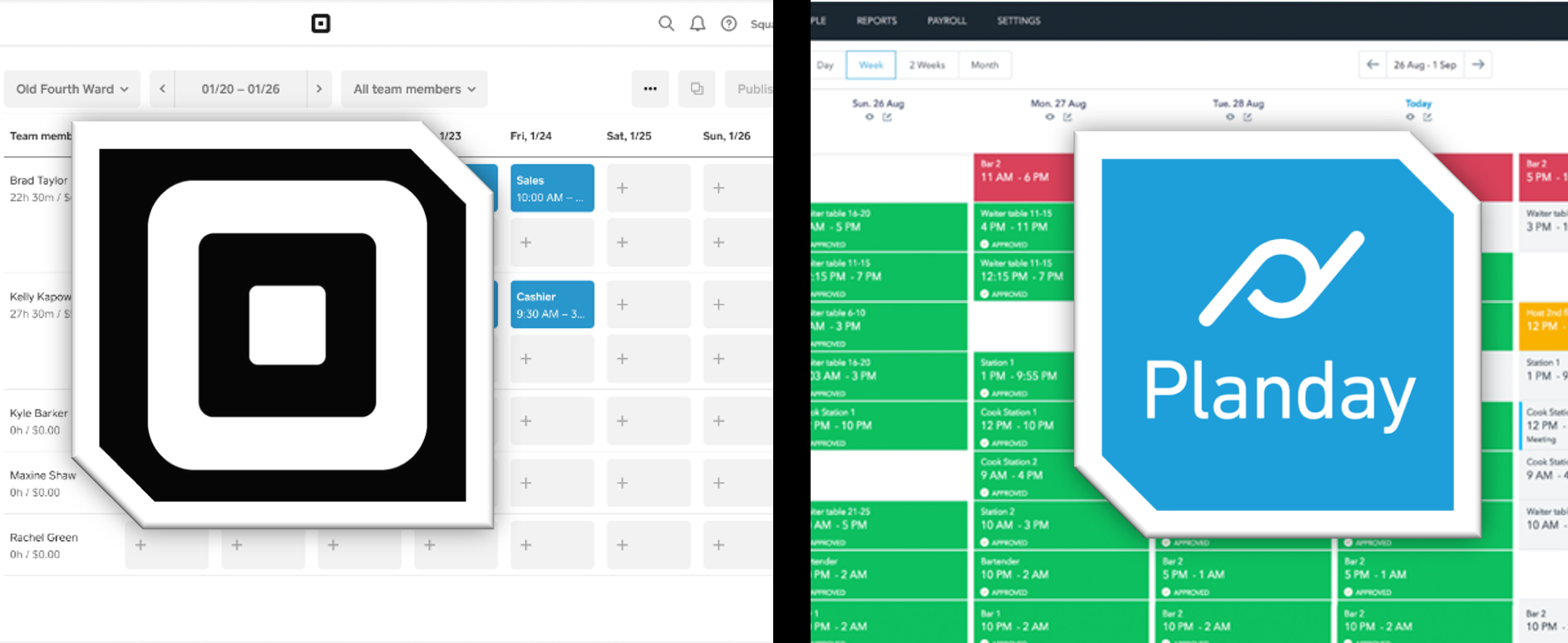1568x643 pixels.
Task: Click edit icon under Tue. 28 Aug
Action: [1247, 117]
